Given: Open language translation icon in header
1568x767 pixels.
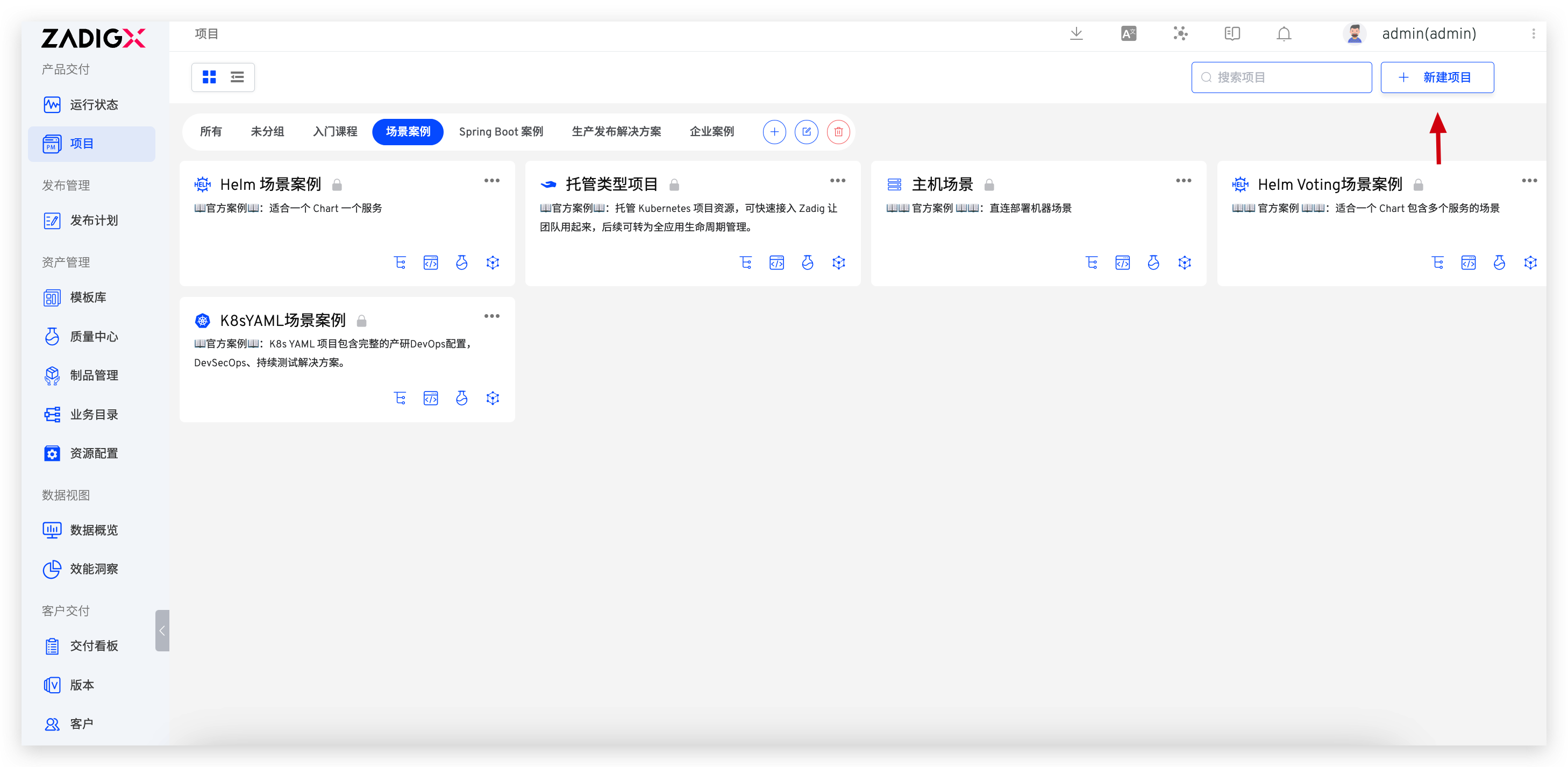Looking at the screenshot, I should 1128,33.
